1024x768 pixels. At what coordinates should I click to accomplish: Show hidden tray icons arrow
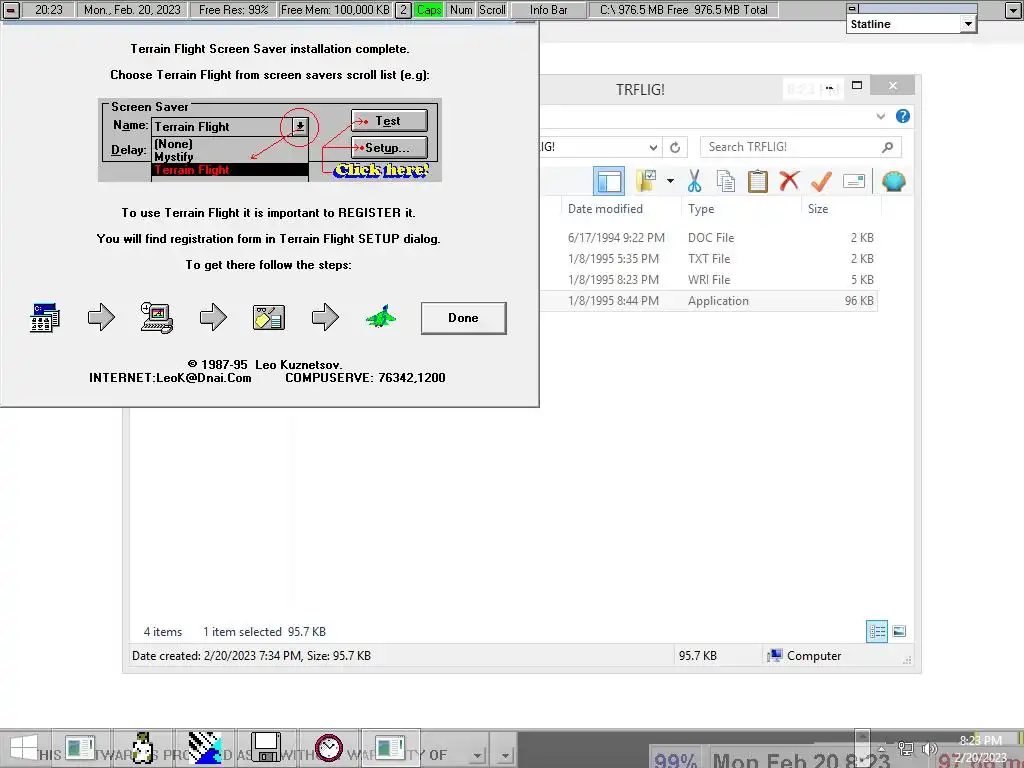[882, 748]
